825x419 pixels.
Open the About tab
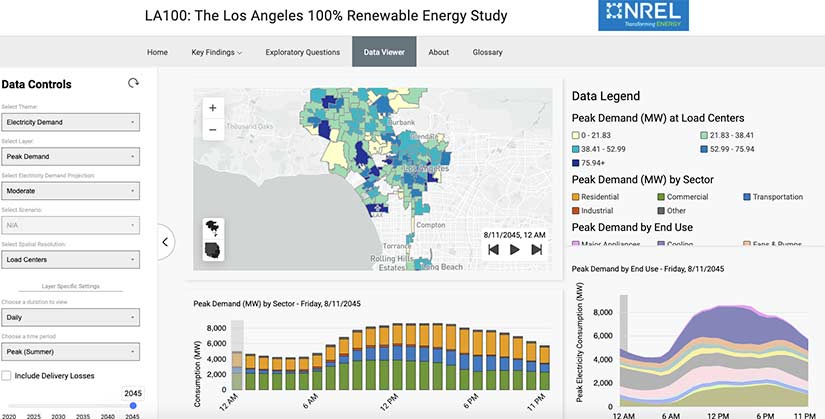[x=438, y=52]
